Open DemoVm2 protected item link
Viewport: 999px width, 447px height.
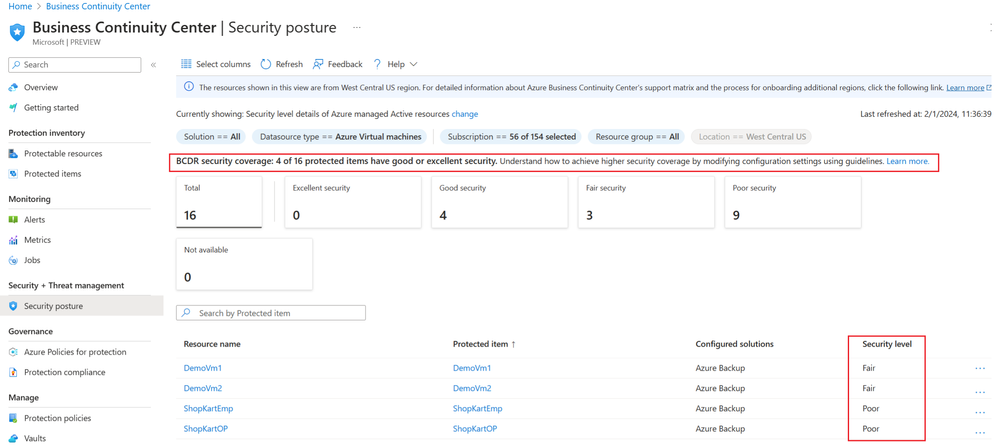pyautogui.click(x=472, y=388)
